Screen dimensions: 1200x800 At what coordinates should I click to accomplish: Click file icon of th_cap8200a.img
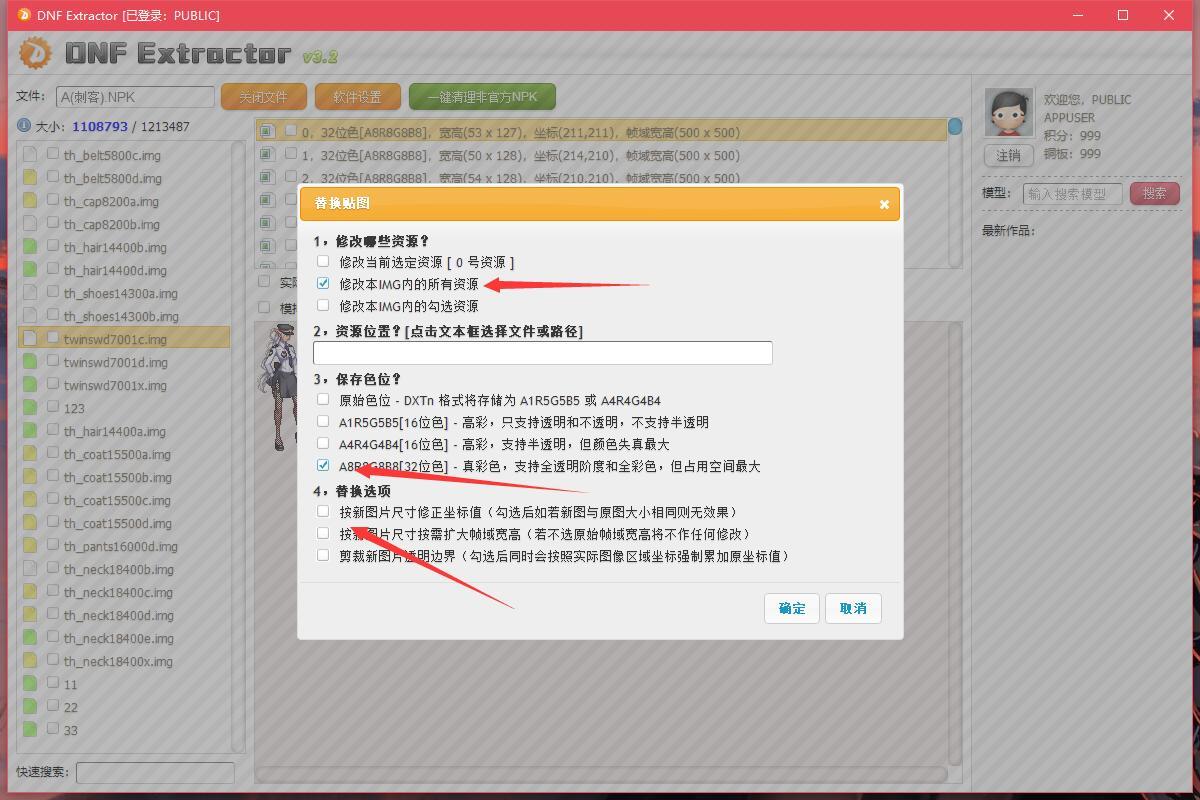click(30, 201)
